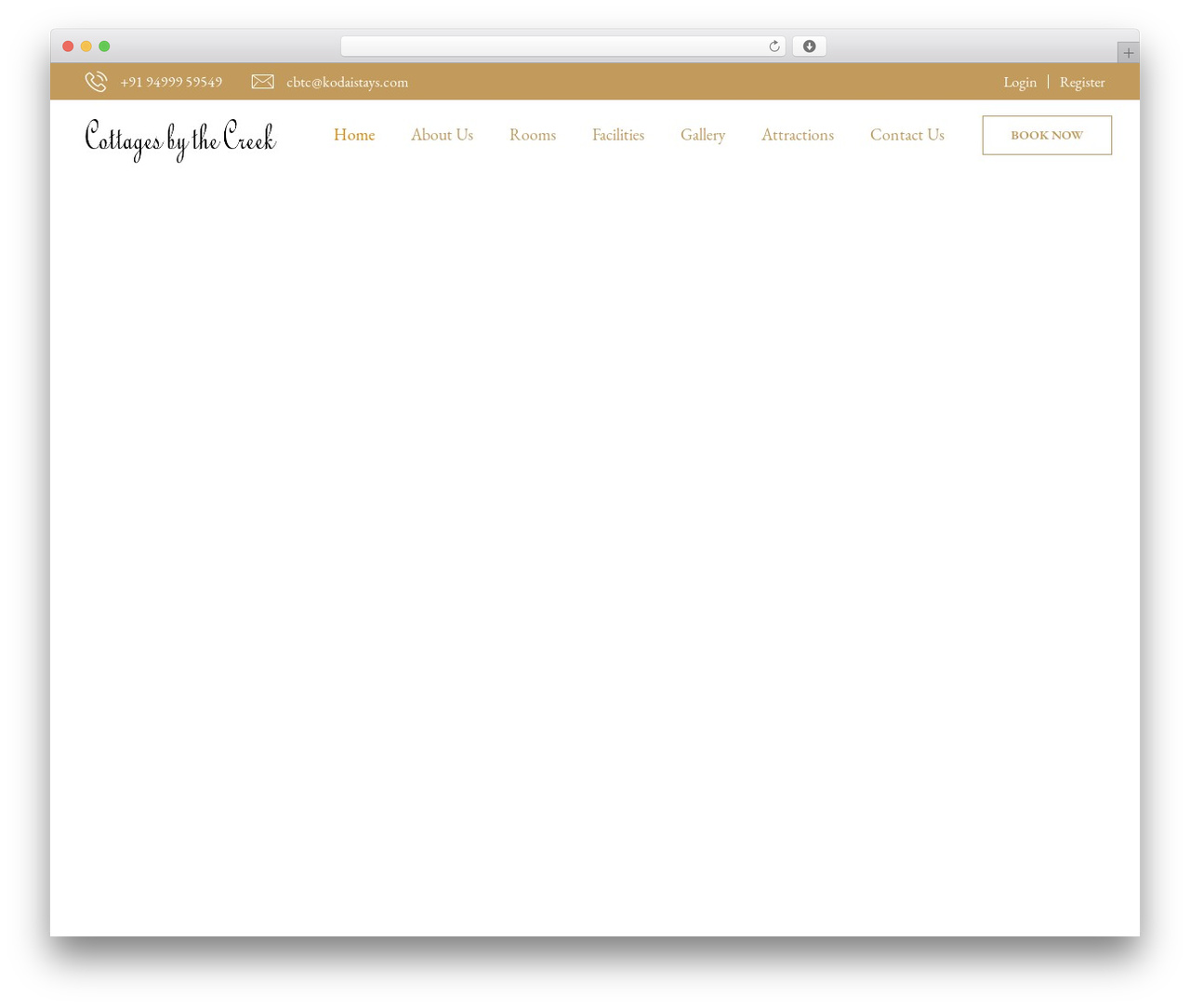Email cbtc@kodaistays.com

click(347, 82)
